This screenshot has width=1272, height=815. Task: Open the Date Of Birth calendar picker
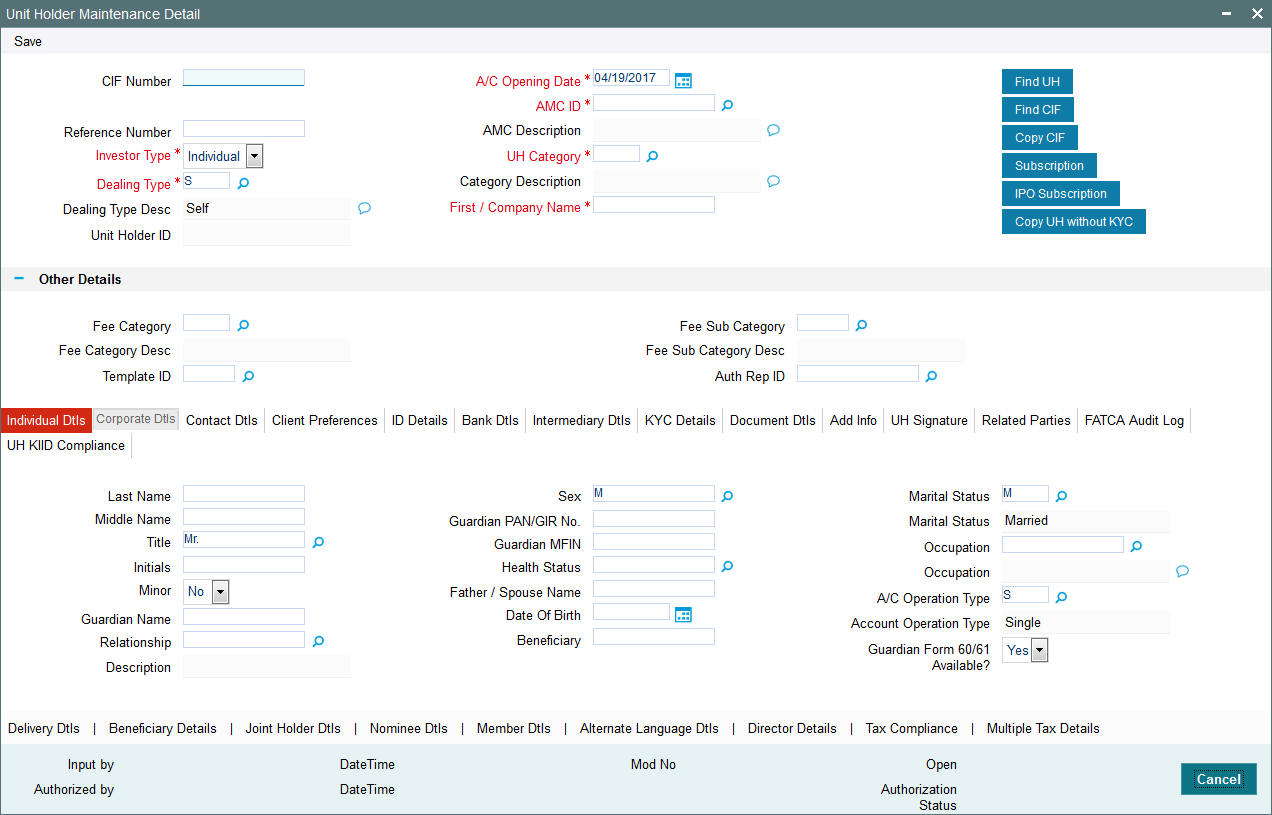pos(684,614)
